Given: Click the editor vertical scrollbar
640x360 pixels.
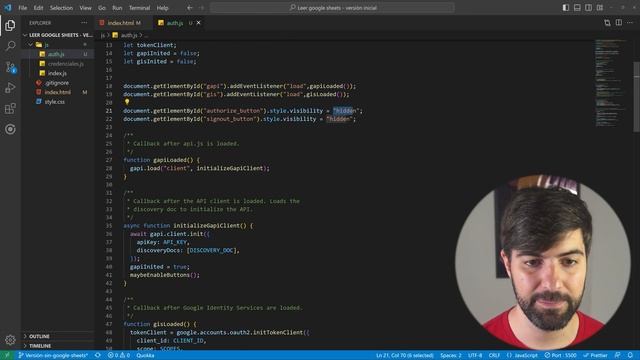Looking at the screenshot, I should tap(637, 97).
